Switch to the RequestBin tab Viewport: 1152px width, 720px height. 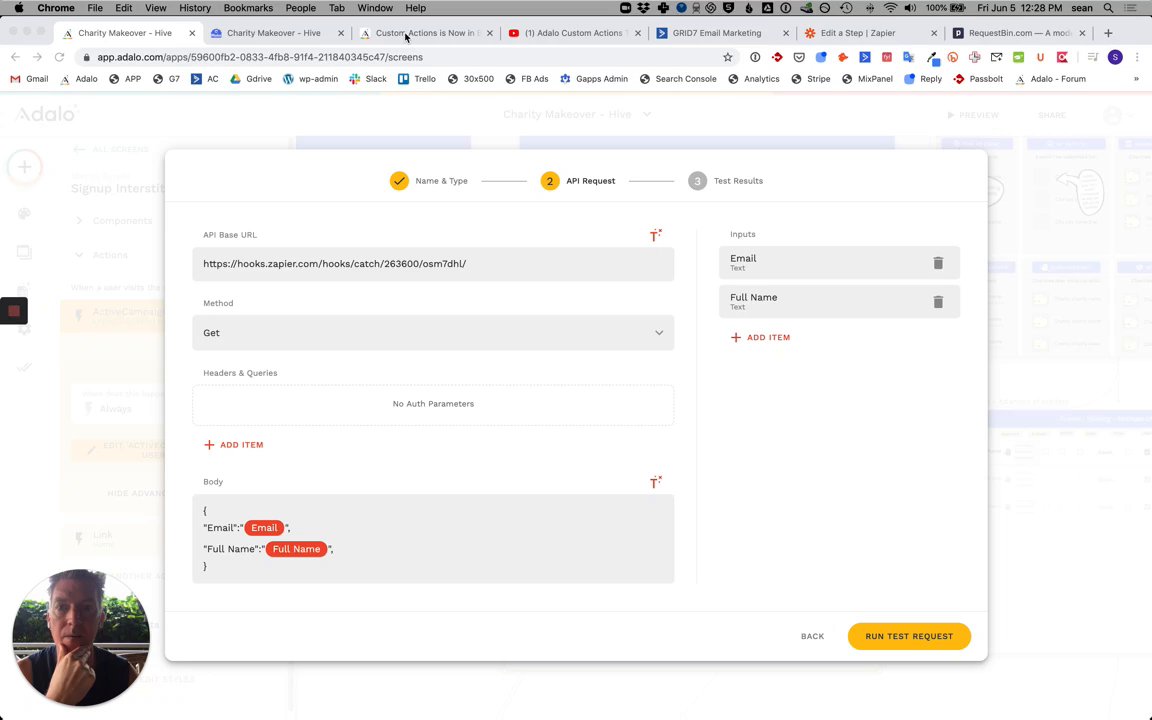(x=1018, y=33)
